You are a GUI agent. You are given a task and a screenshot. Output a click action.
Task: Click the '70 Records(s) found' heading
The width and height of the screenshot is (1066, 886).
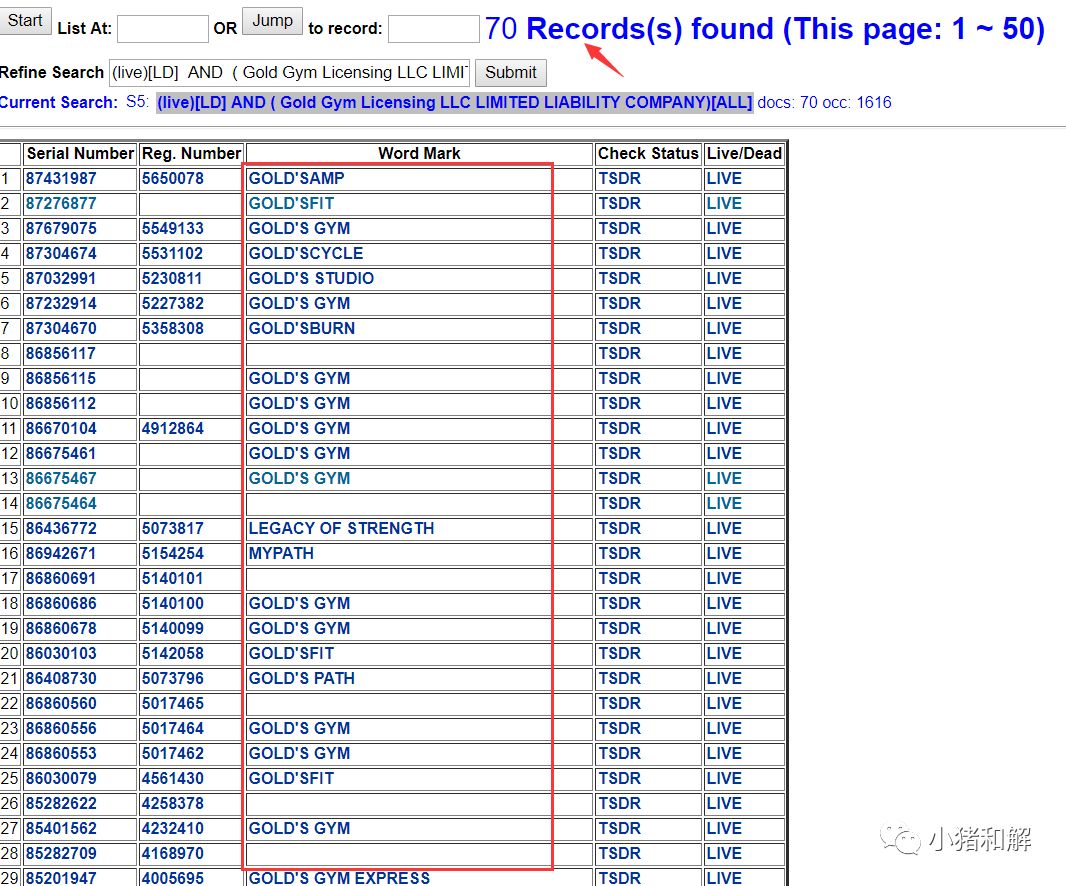(x=765, y=29)
